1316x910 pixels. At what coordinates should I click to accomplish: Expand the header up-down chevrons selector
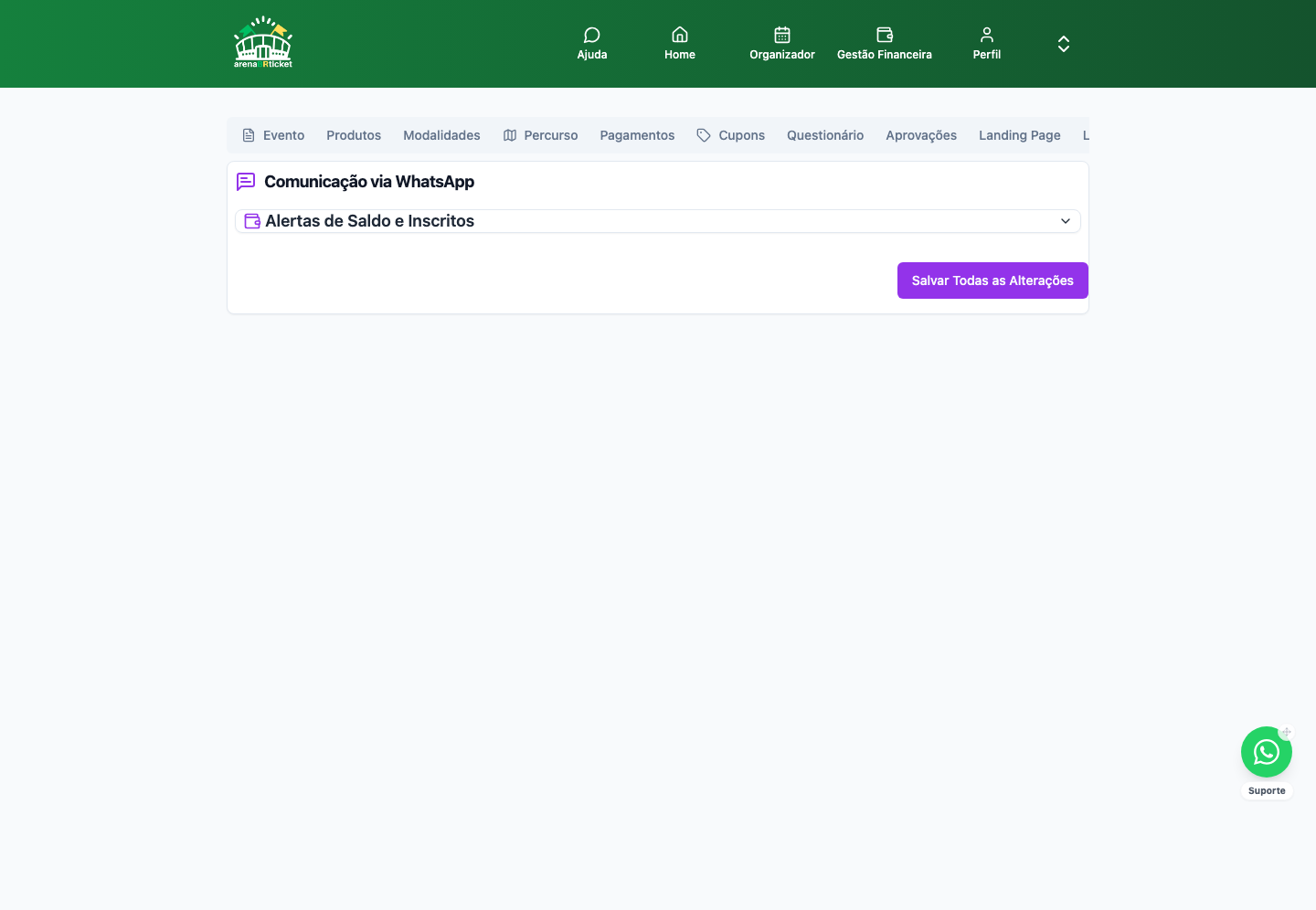1064,44
